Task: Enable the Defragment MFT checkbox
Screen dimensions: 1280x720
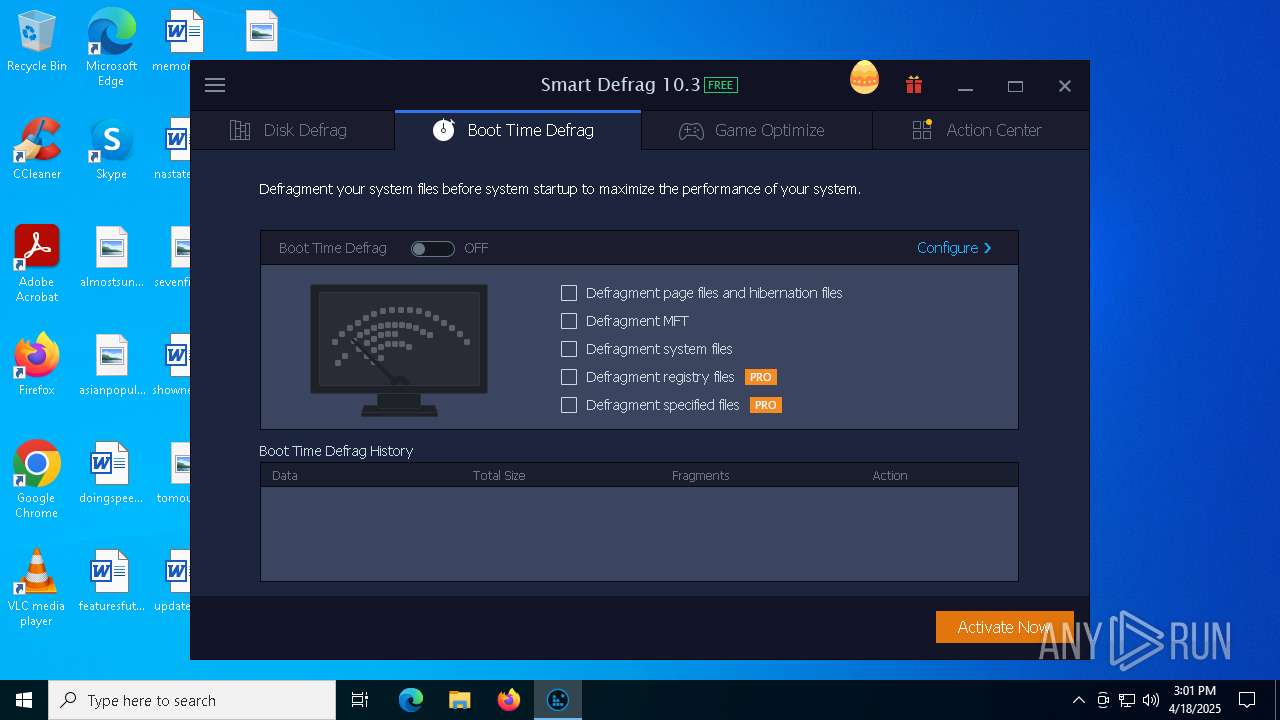Action: point(569,321)
